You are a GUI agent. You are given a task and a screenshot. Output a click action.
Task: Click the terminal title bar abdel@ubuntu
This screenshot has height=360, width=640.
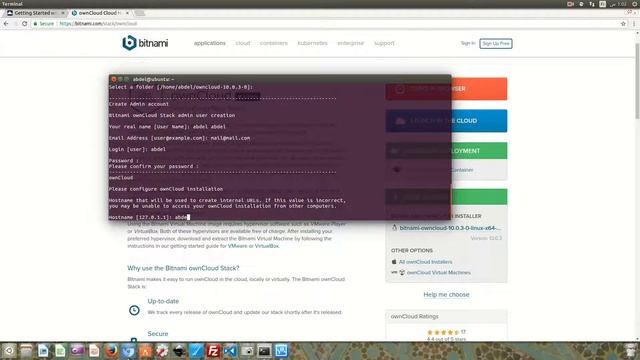click(280, 79)
